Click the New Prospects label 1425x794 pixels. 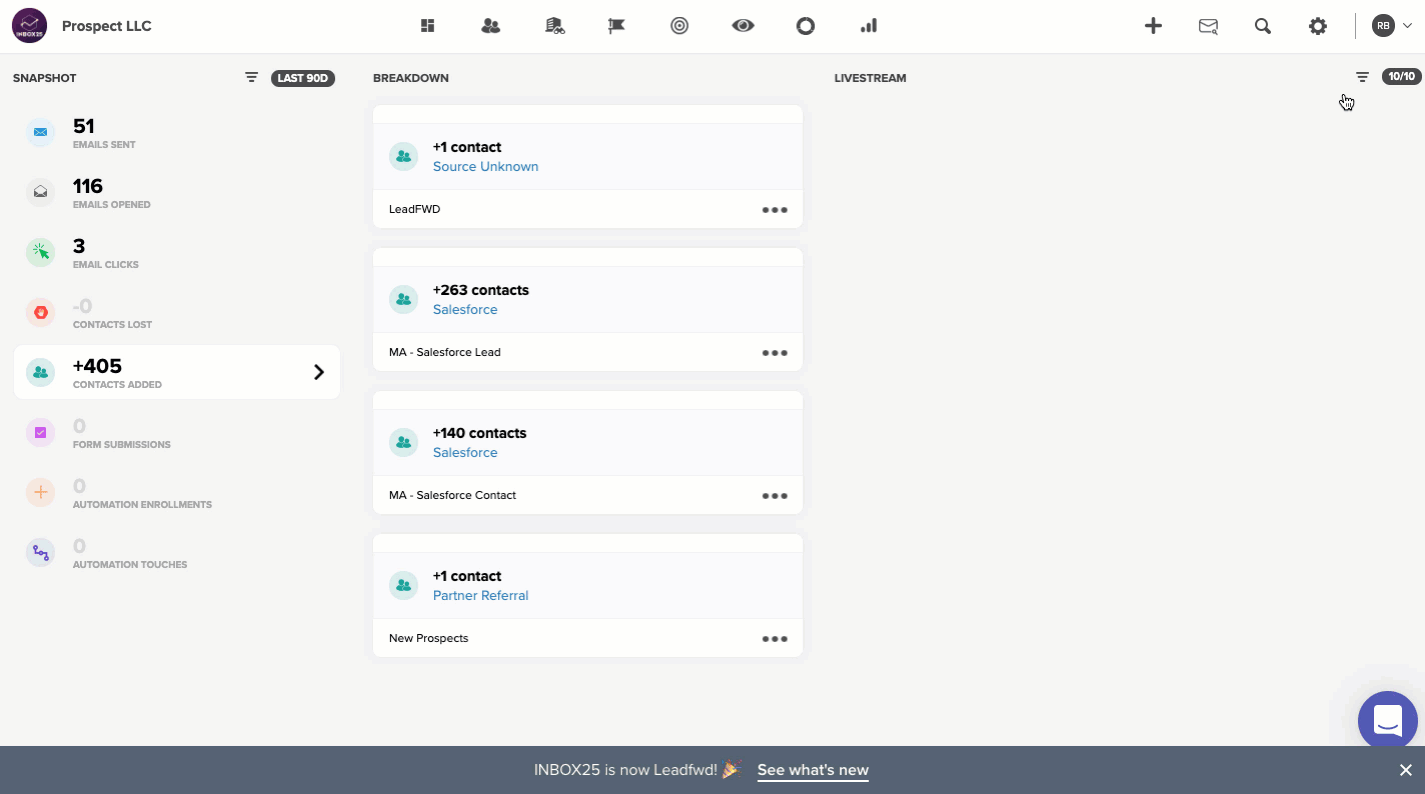428,638
